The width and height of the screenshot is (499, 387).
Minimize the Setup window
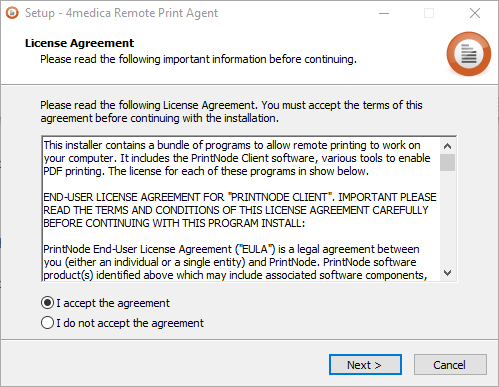(x=384, y=13)
